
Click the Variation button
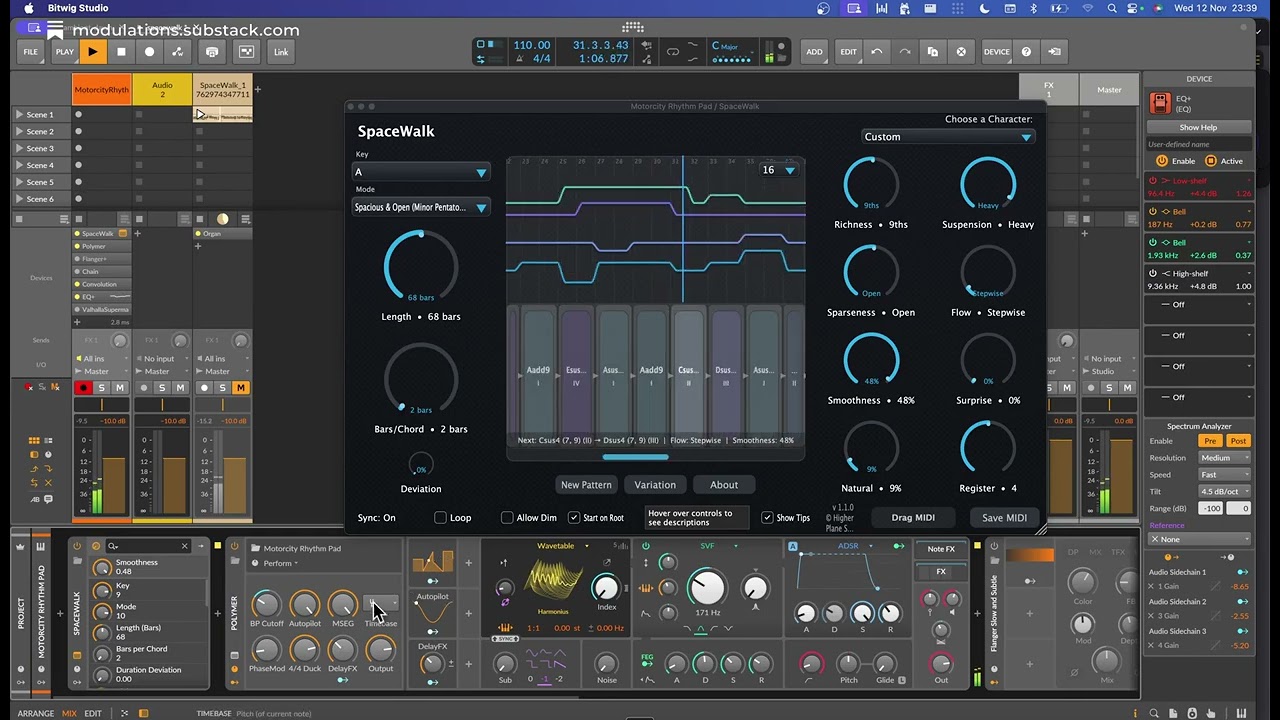(655, 485)
